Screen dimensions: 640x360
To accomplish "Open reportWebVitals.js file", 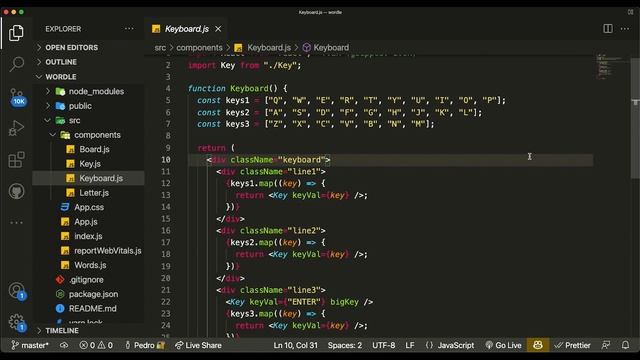I will pos(88,251).
